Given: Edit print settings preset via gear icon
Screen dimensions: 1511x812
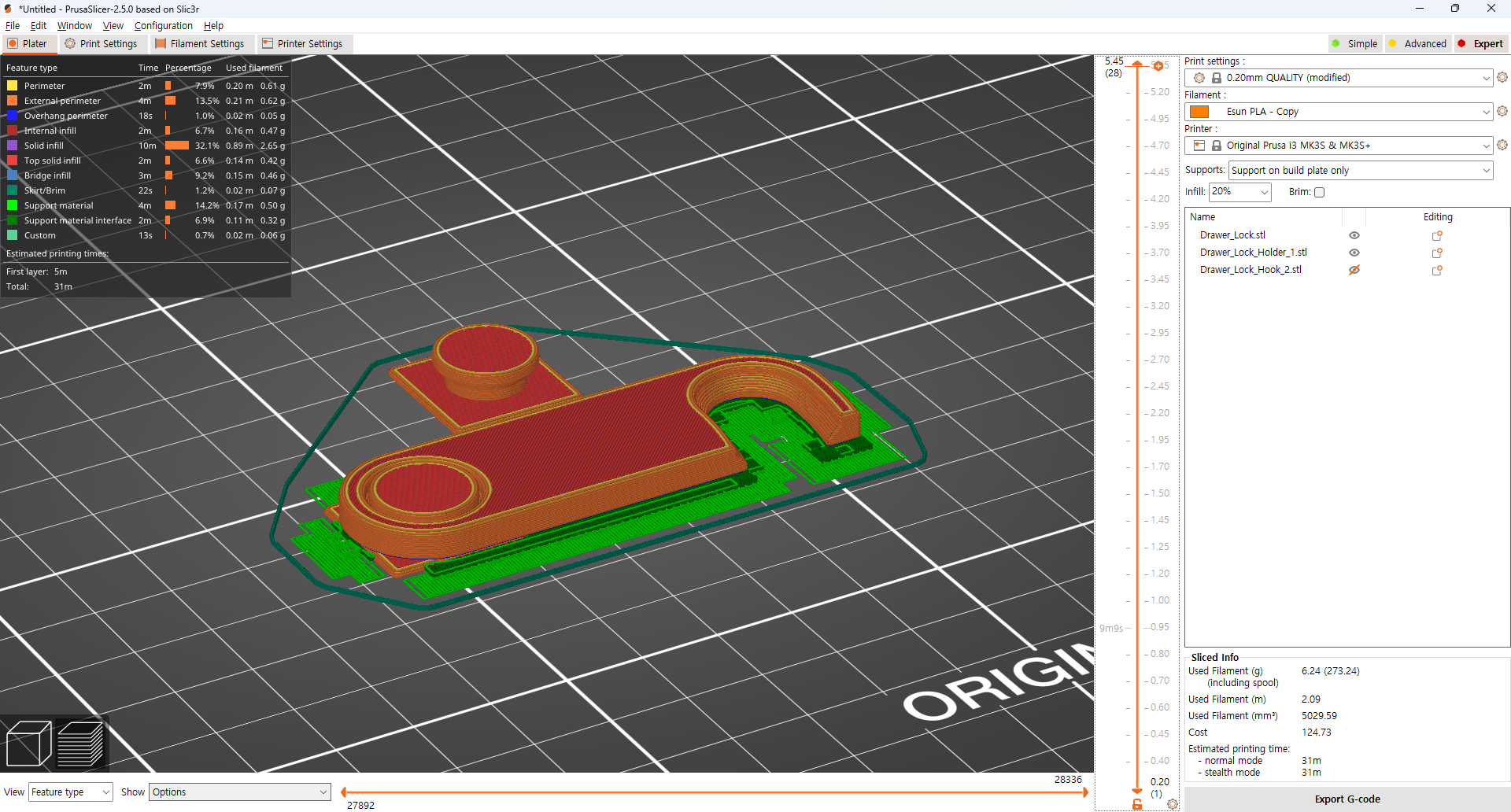Looking at the screenshot, I should click(x=1502, y=77).
